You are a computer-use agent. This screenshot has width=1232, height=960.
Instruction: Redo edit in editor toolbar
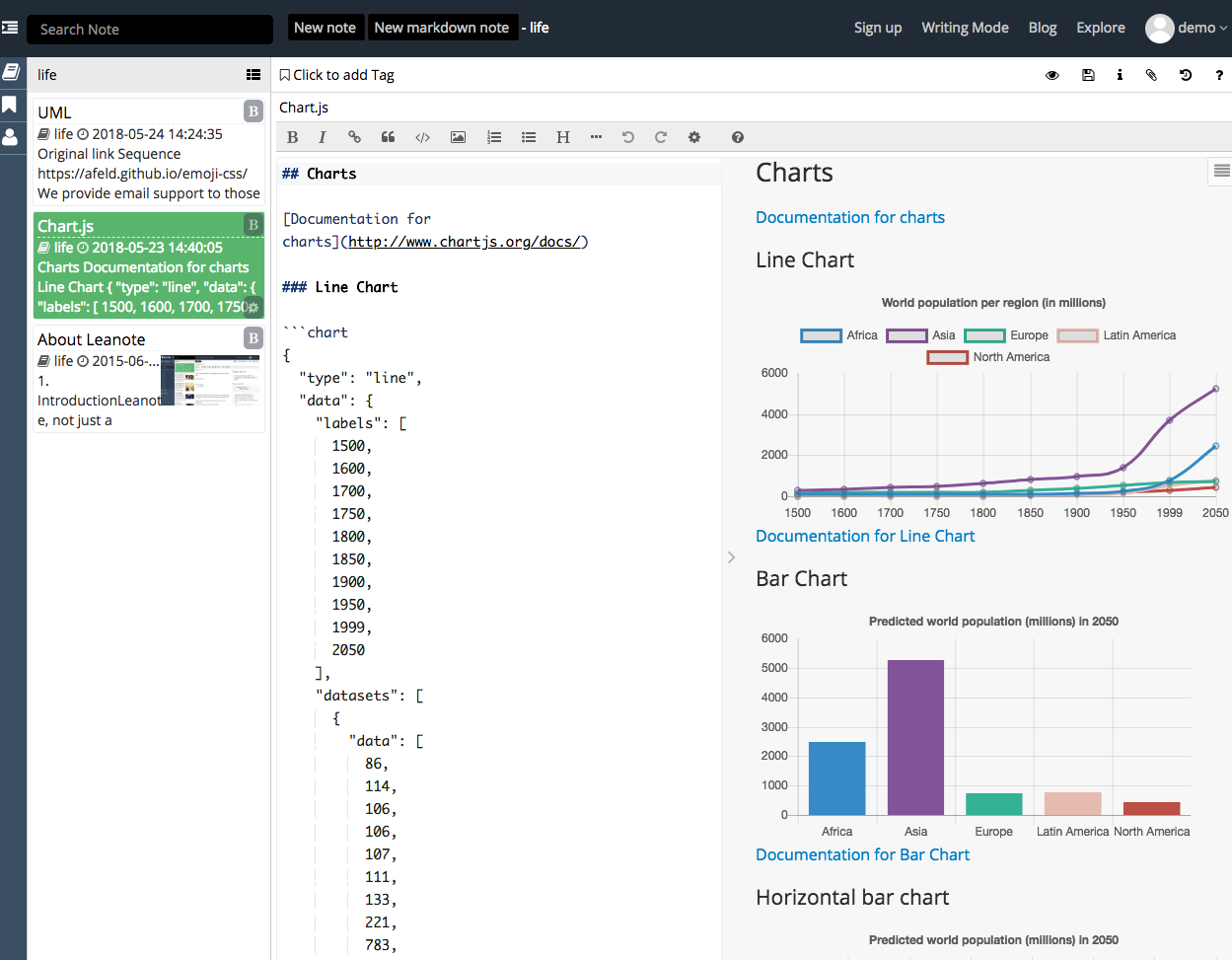pyautogui.click(x=661, y=137)
